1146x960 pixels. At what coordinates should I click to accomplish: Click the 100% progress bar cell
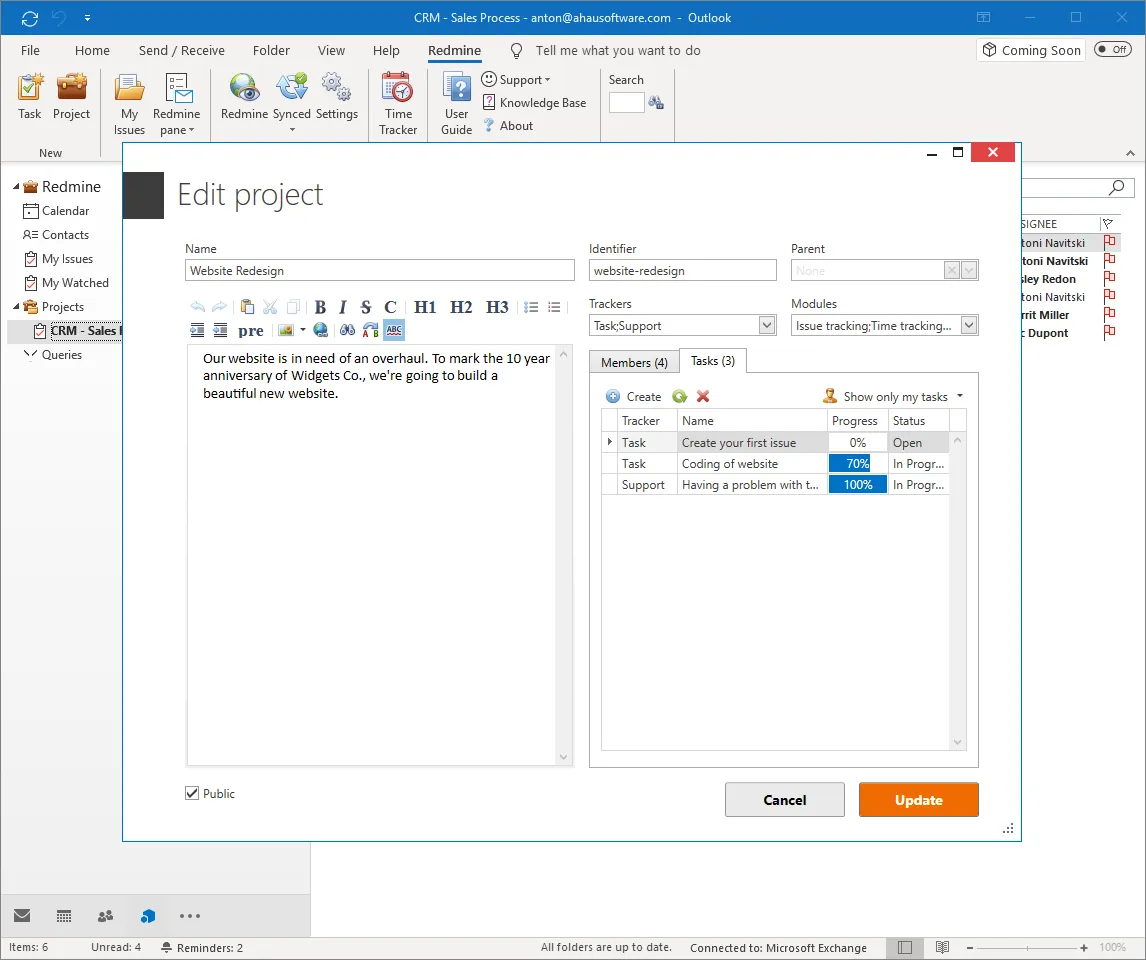point(857,484)
